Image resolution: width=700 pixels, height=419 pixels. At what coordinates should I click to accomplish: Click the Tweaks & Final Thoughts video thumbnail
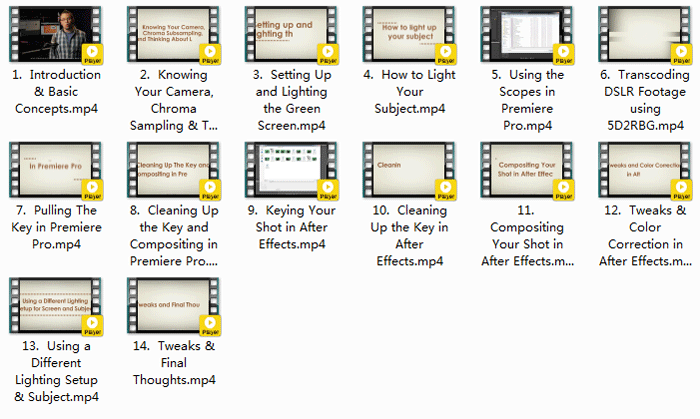click(x=175, y=305)
